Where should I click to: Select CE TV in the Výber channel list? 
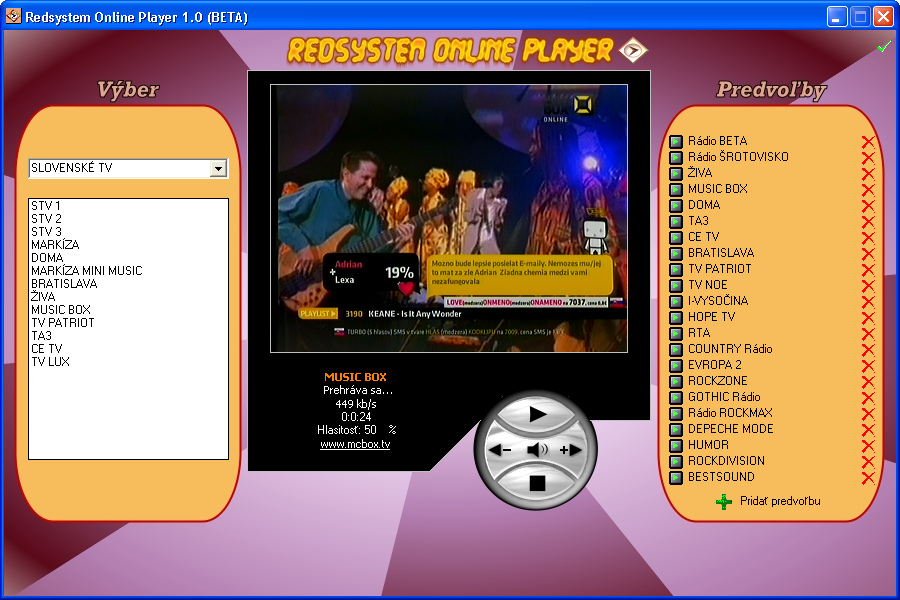(x=46, y=349)
